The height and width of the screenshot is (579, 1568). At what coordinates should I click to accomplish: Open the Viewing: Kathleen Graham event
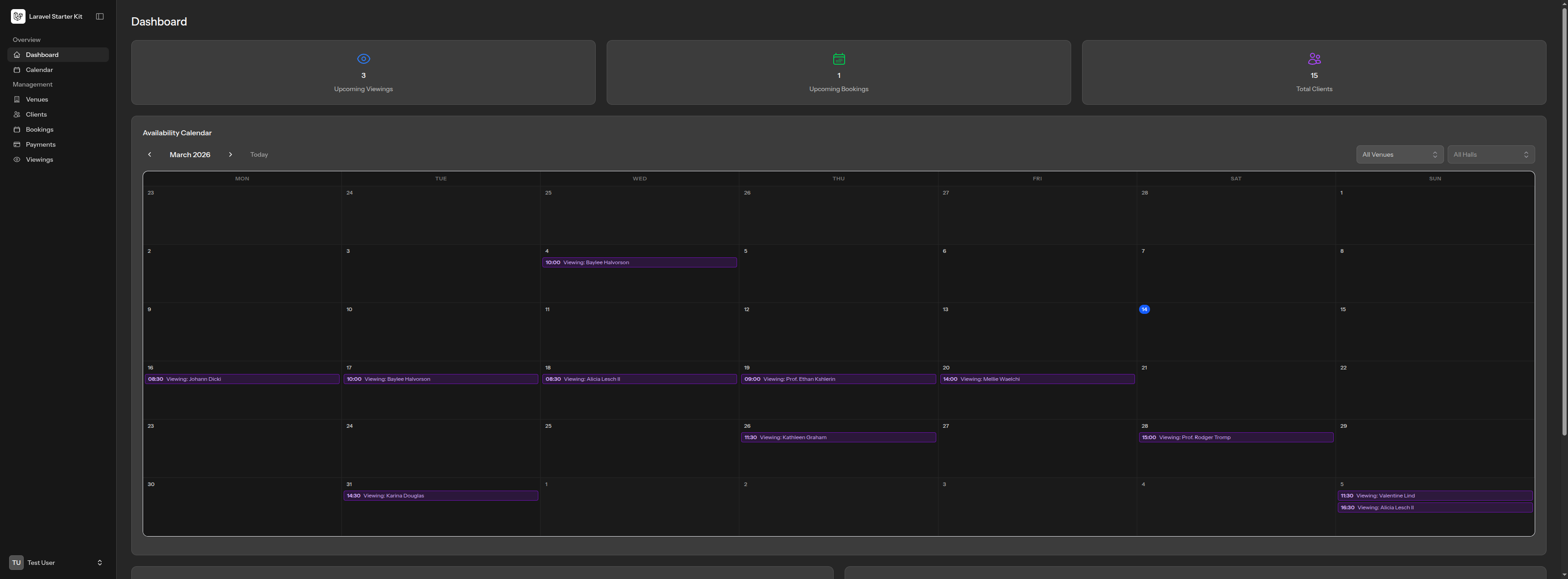tap(838, 437)
